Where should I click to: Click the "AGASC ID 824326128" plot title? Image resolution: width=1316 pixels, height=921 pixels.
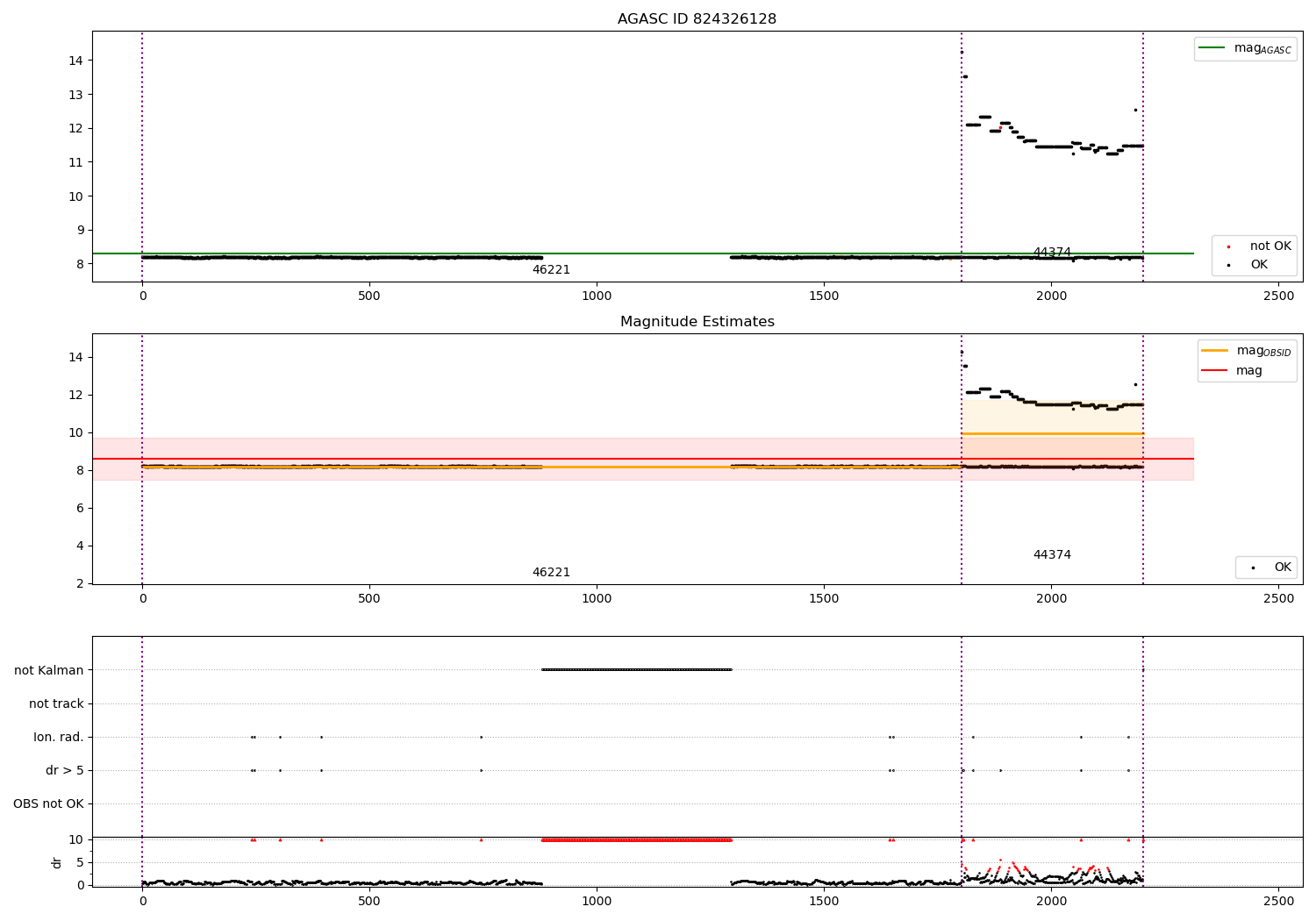(697, 19)
